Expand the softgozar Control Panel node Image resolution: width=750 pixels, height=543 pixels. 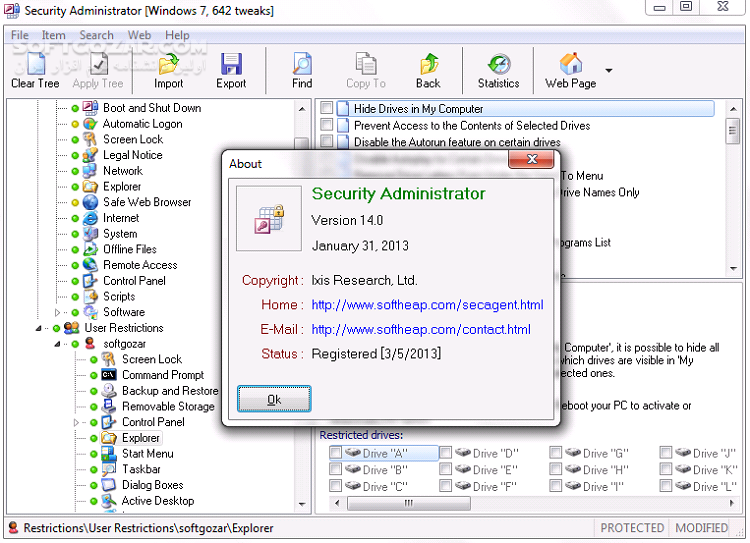76,422
